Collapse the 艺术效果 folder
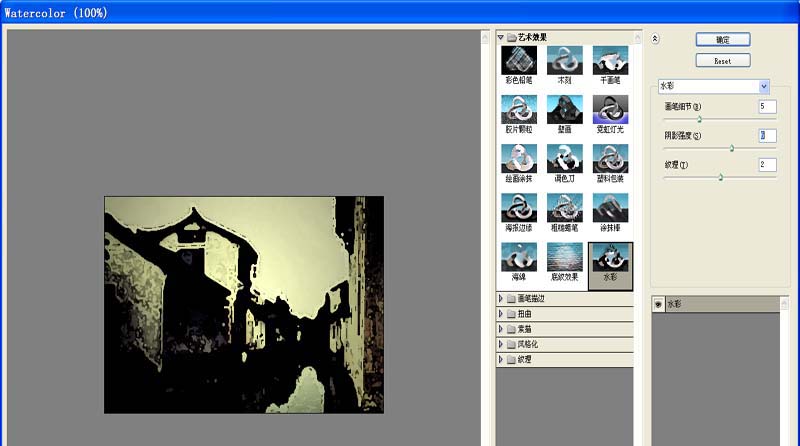The image size is (800, 446). 501,37
